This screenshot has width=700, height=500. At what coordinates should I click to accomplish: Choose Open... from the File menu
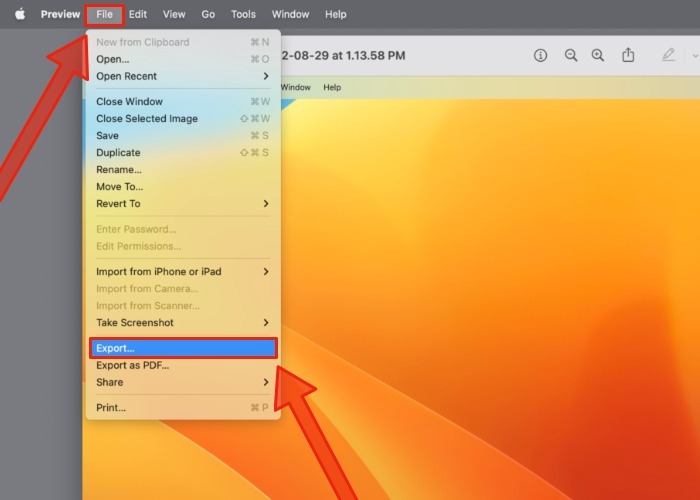tap(183, 59)
